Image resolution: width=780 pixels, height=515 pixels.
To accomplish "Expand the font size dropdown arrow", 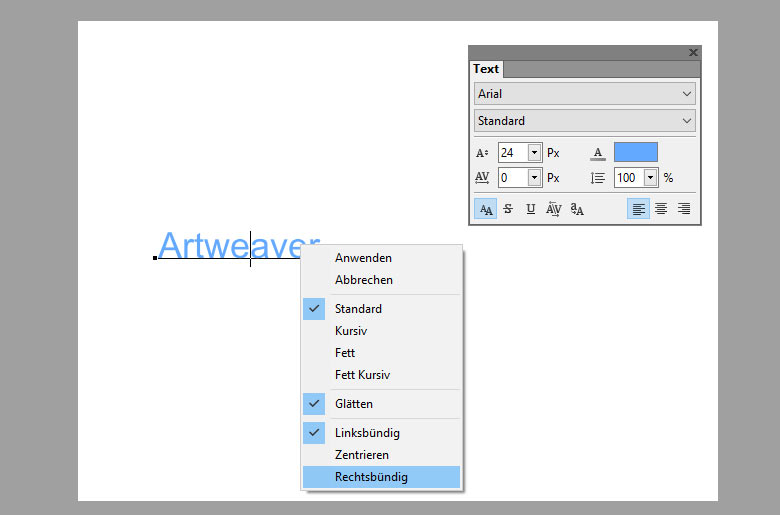I will pos(534,153).
